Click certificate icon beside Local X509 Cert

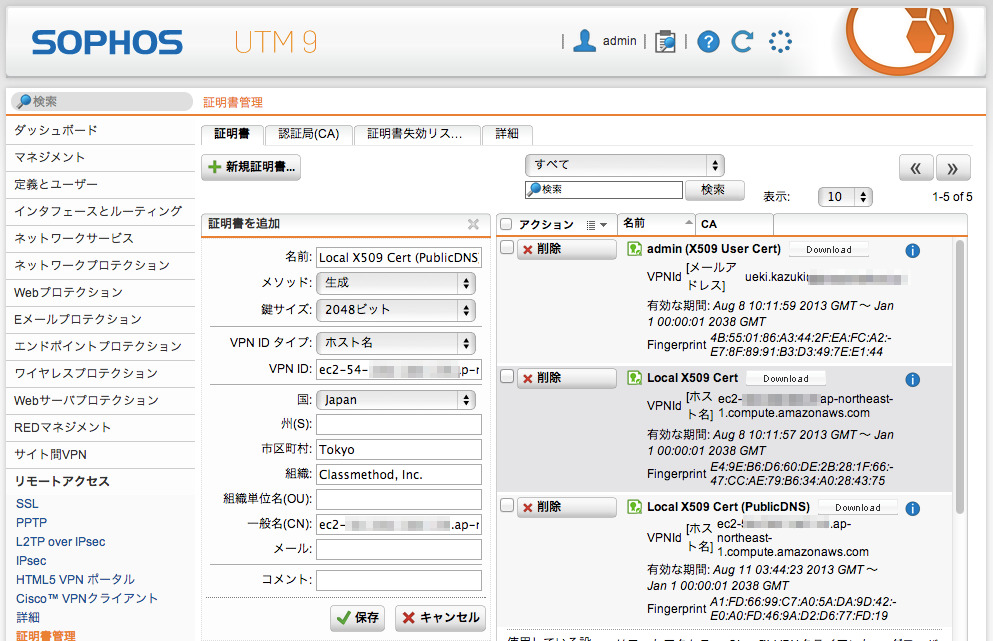tap(634, 378)
